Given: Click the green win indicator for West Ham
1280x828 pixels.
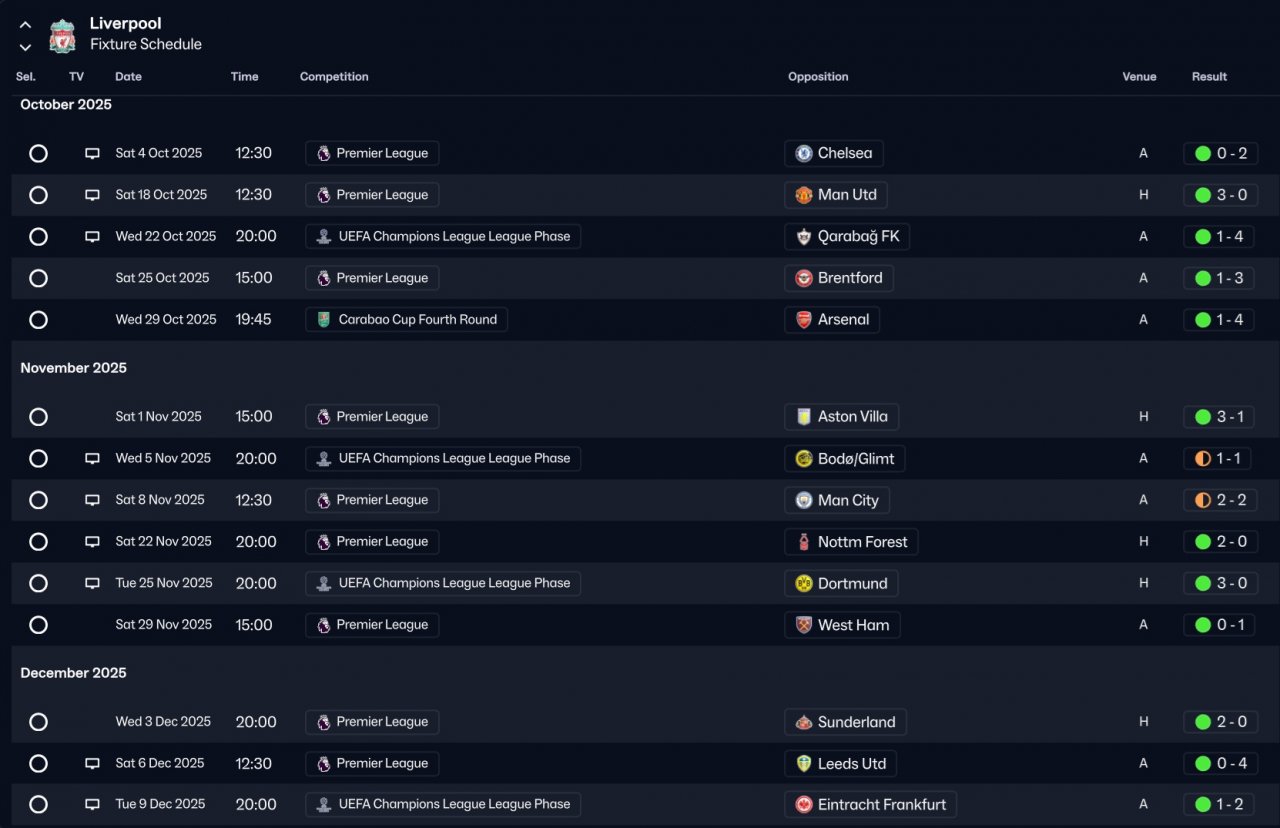Looking at the screenshot, I should (1202, 625).
